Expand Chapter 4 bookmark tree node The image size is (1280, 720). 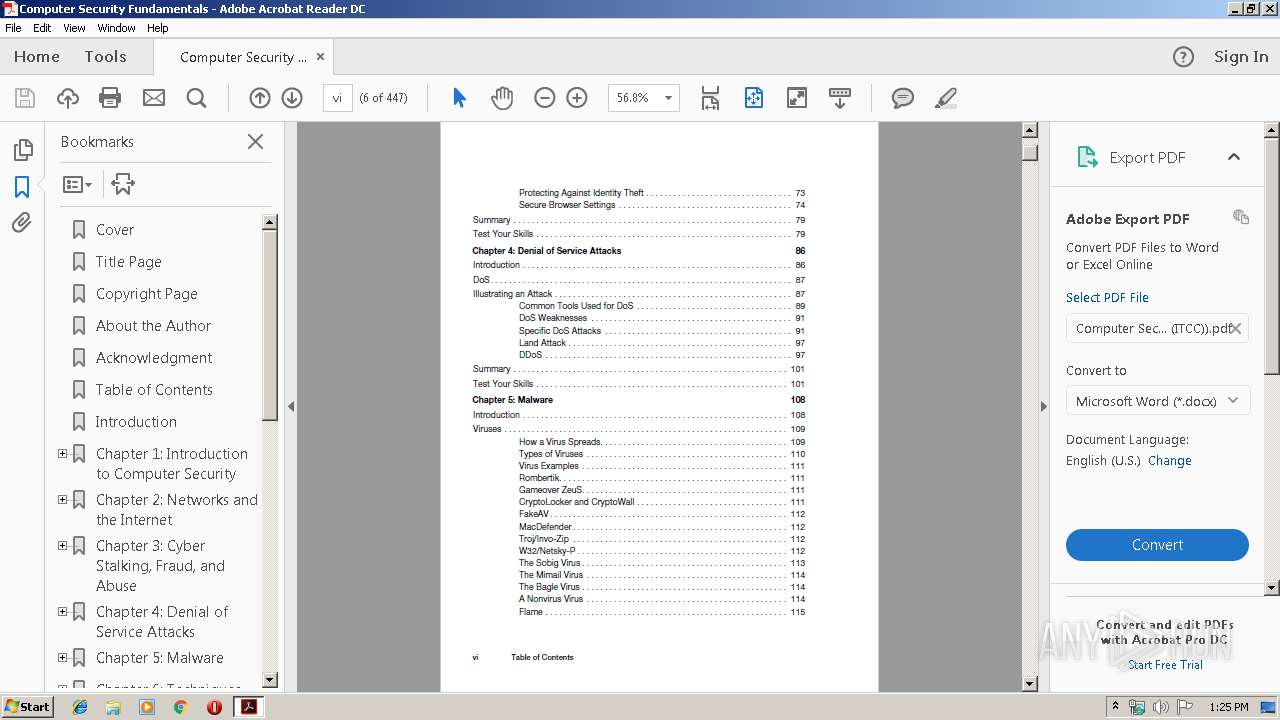tap(63, 612)
